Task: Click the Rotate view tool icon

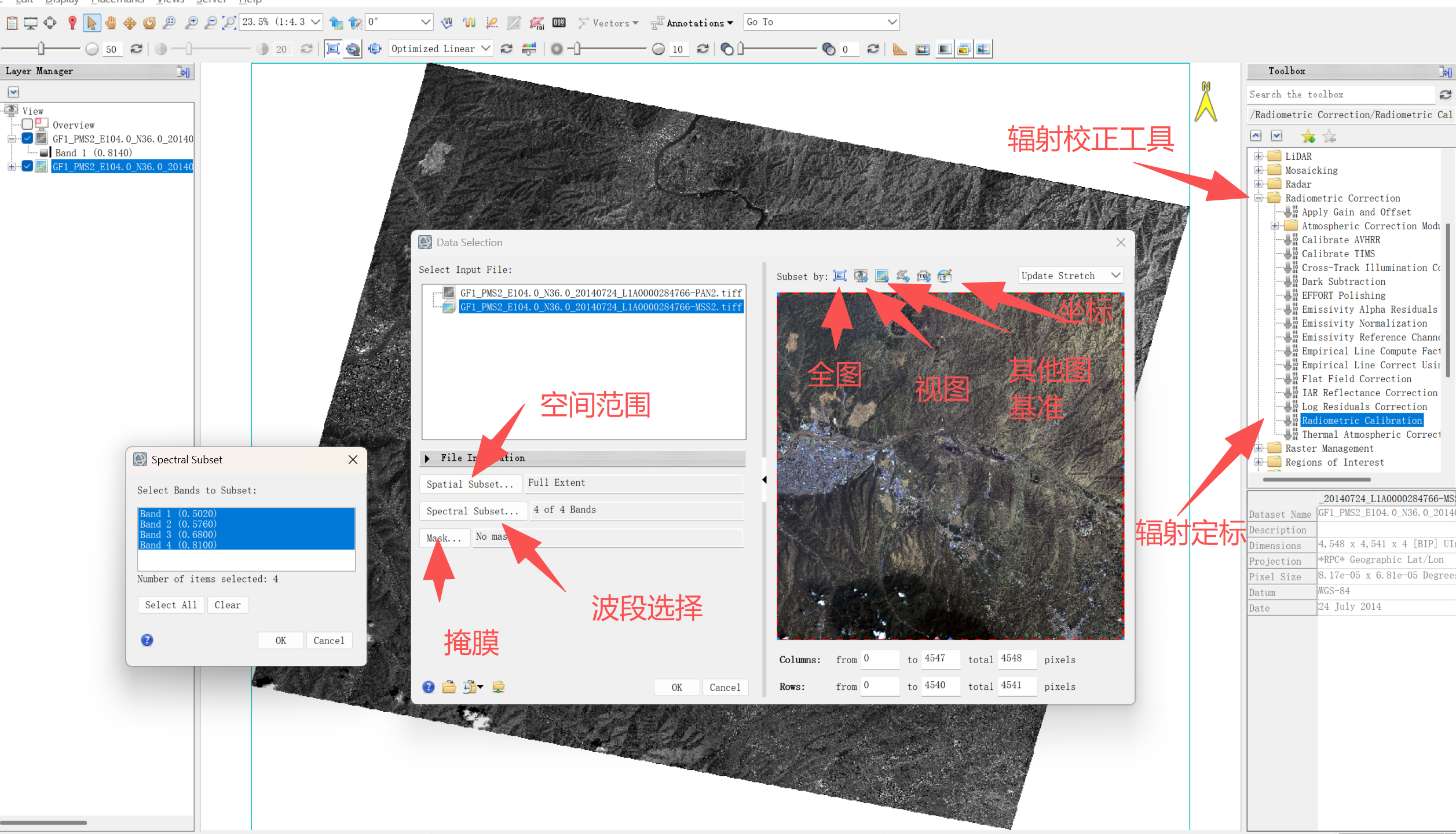Action: (149, 23)
